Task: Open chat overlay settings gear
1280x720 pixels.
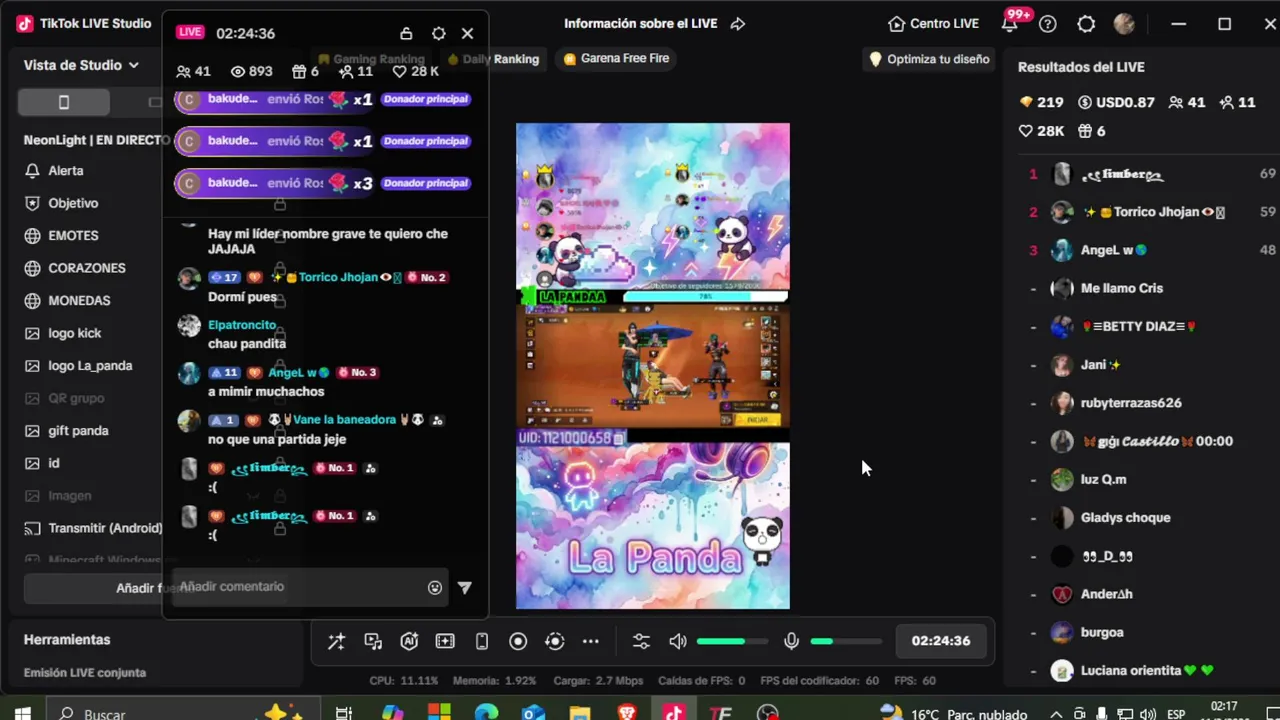Action: pyautogui.click(x=438, y=33)
